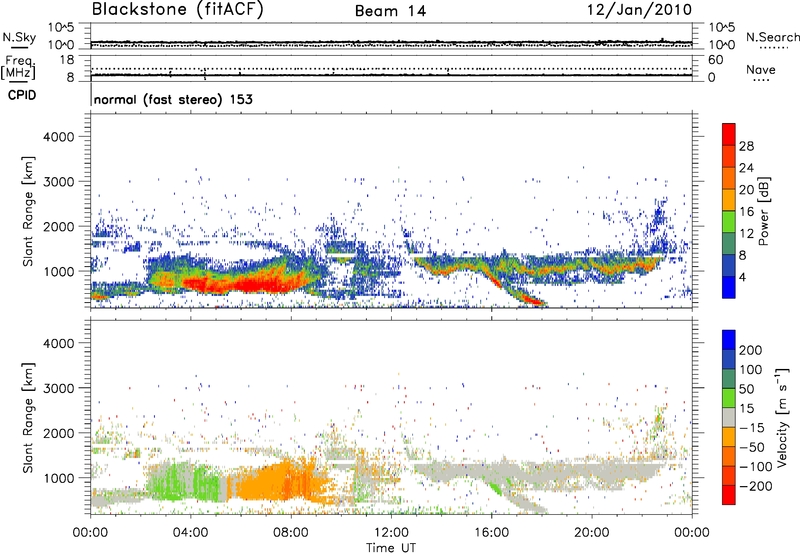Click the CPID label
800x554 pixels.
tap(22, 95)
